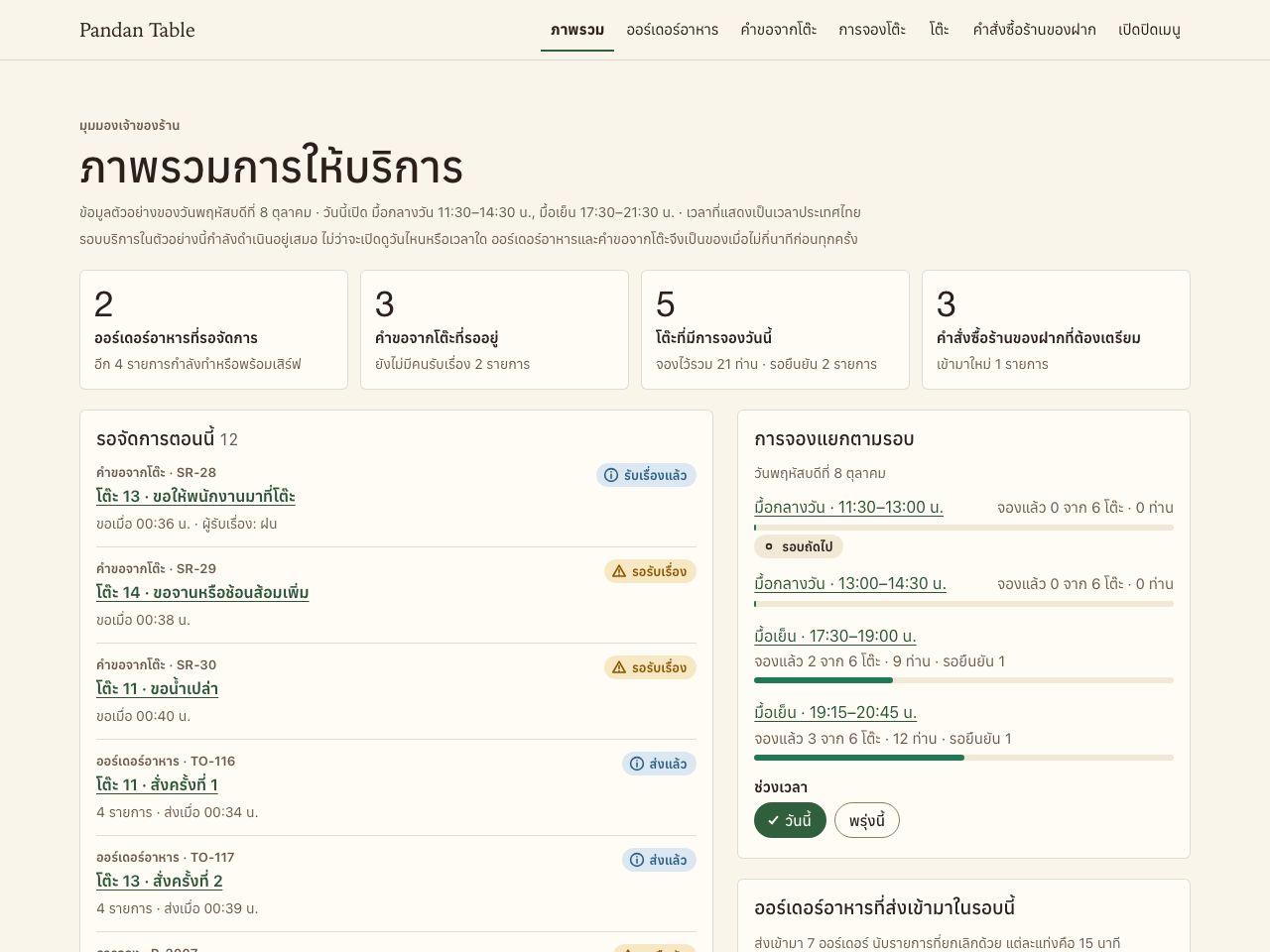Open request โต๊ะ 13 · ขอให้พนักงานมาที่โต๊ะ
1270x952 pixels.
coord(195,497)
